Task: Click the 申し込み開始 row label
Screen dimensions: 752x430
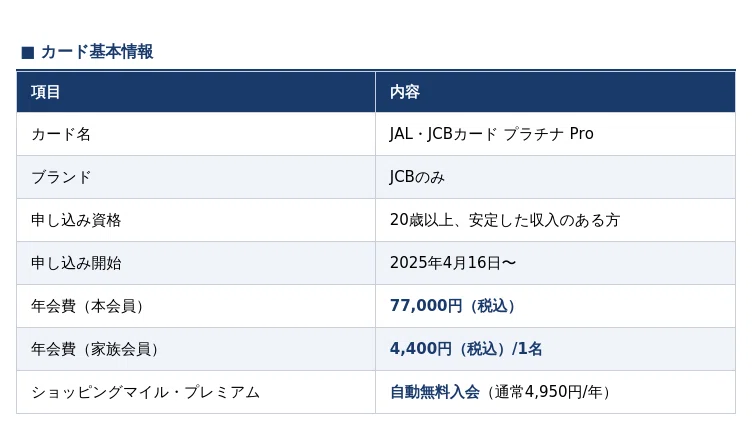Action: (76, 263)
